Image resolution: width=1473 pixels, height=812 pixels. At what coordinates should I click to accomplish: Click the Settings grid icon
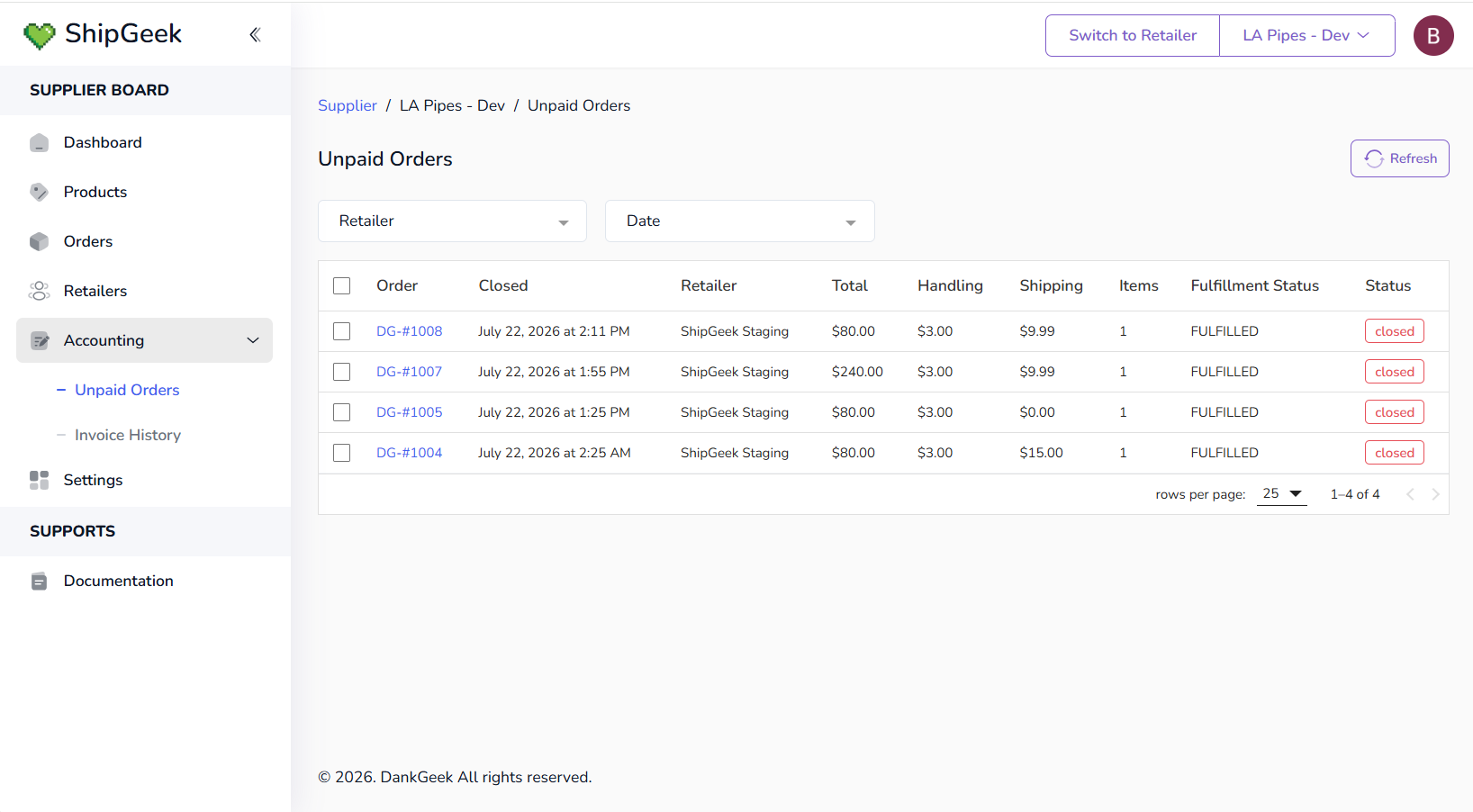click(39, 480)
